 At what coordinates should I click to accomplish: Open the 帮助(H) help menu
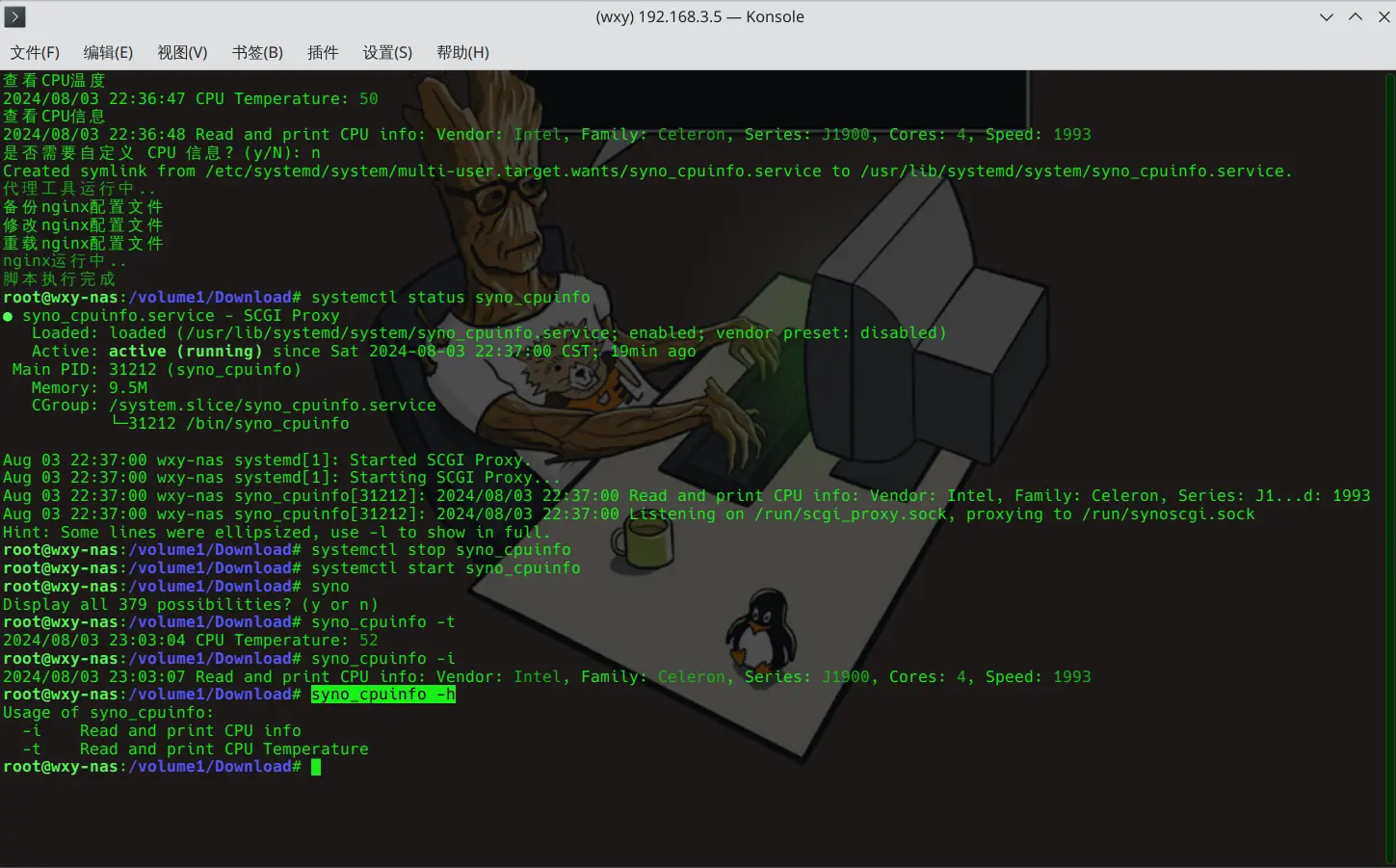click(x=462, y=52)
